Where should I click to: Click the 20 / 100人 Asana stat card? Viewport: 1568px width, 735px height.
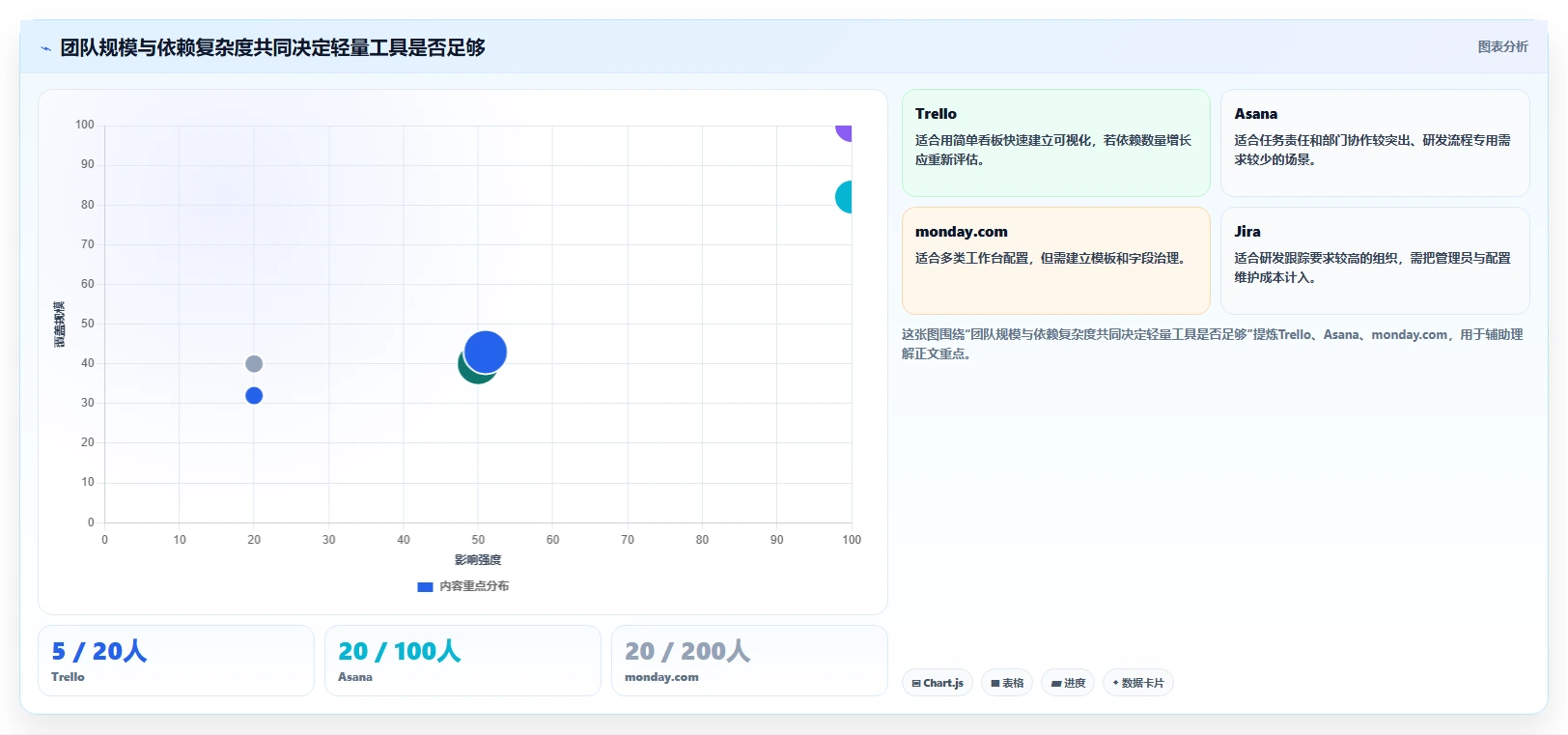462,661
